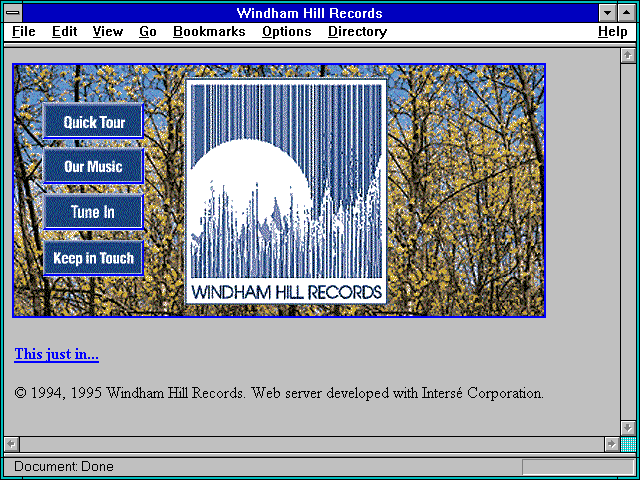Open the Bookmarks menu
Screen dimensions: 640x480
(209, 32)
